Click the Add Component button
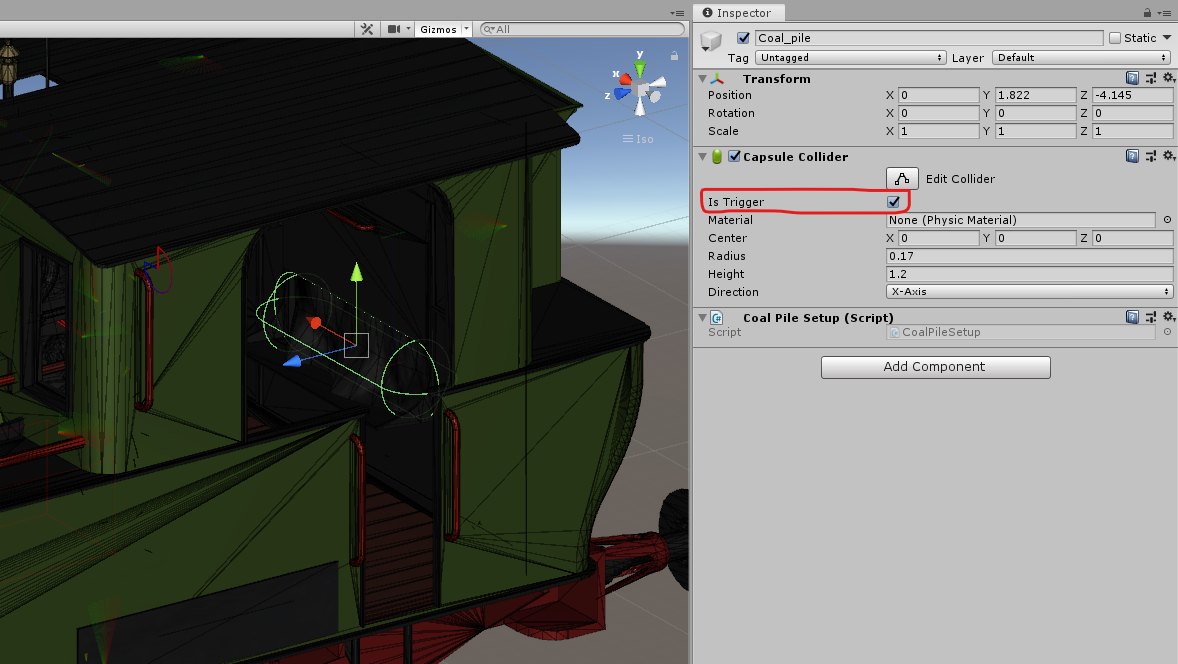The width and height of the screenshot is (1178, 664). point(935,367)
